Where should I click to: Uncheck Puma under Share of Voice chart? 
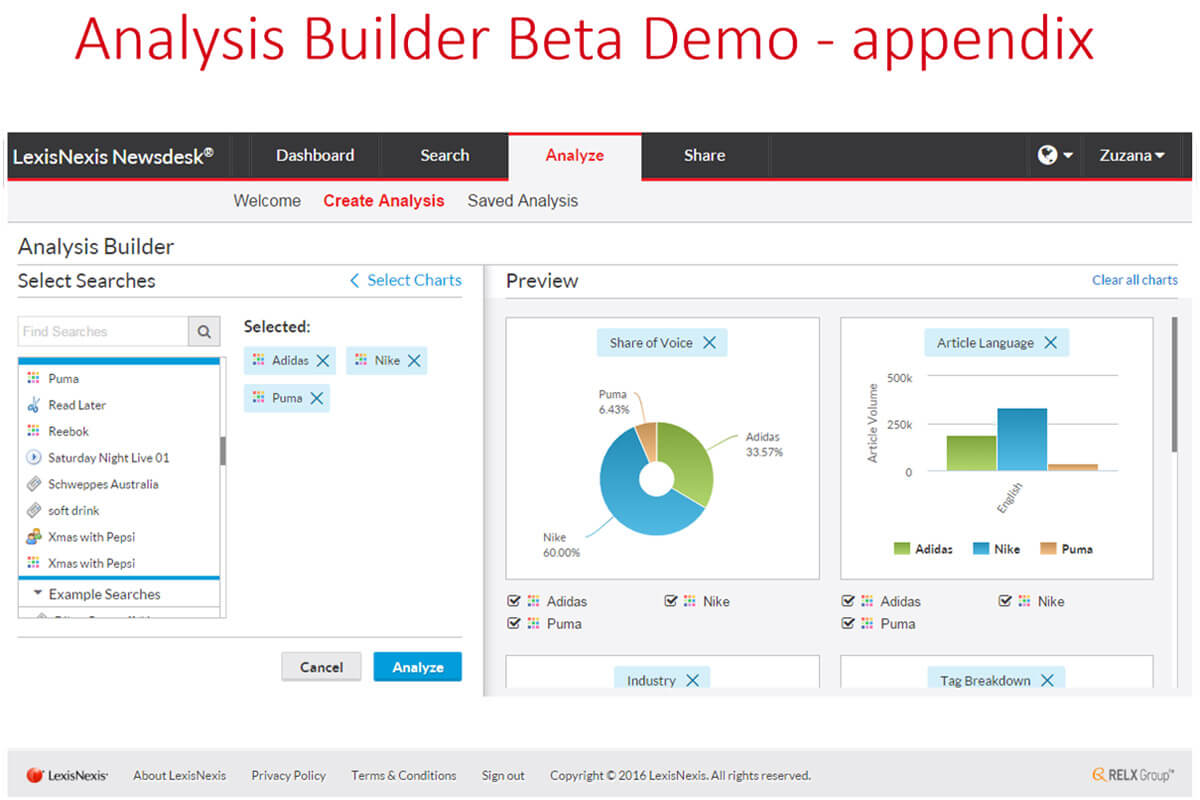tap(514, 623)
